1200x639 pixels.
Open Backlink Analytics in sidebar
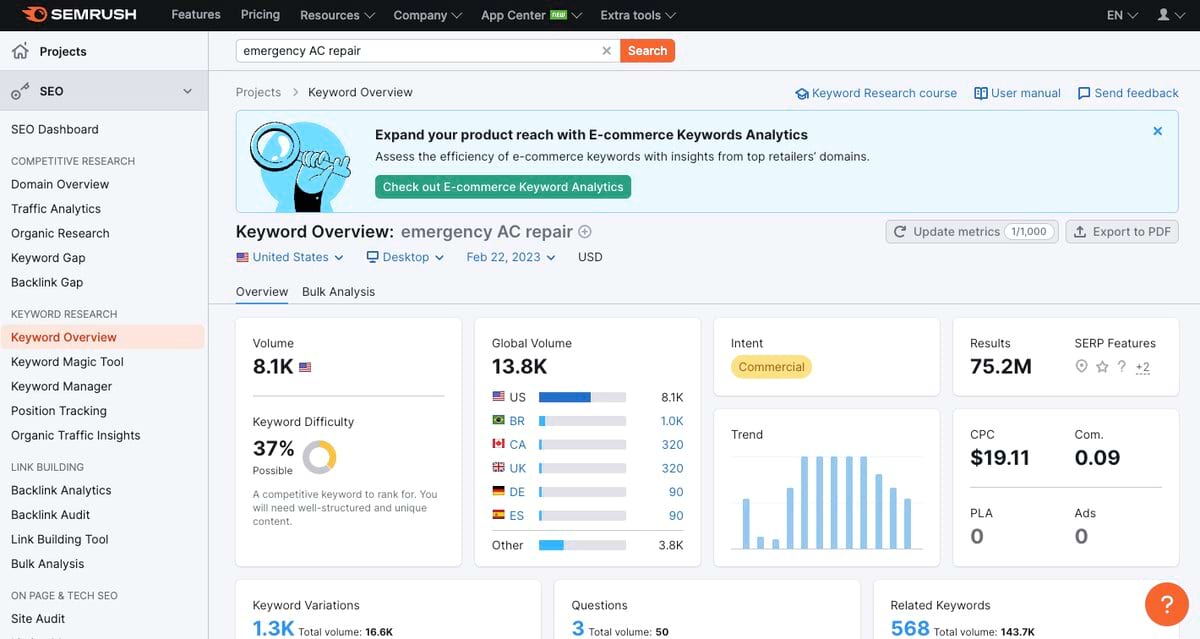[x=61, y=490]
